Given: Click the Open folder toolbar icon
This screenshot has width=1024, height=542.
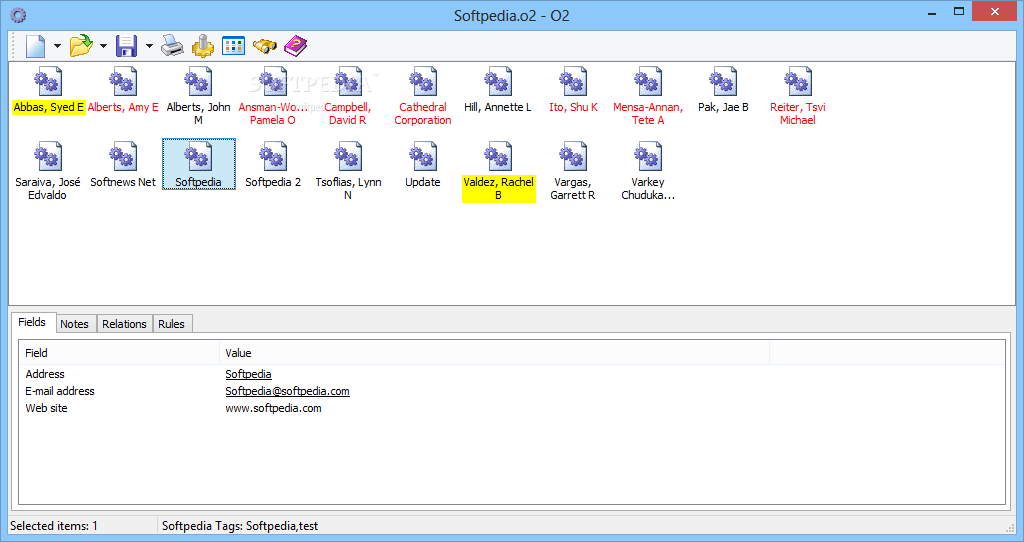Looking at the screenshot, I should click(81, 46).
